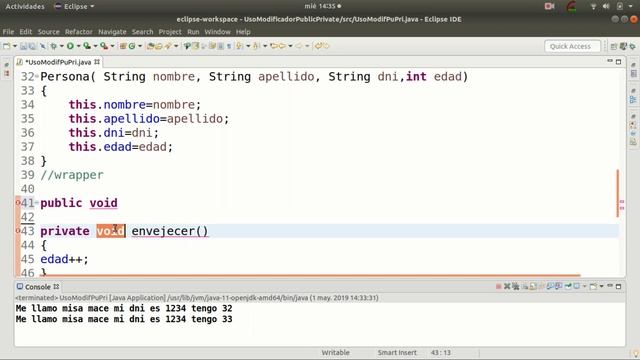Click the error marker on line 41
This screenshot has height=360, width=640.
click(x=18, y=202)
